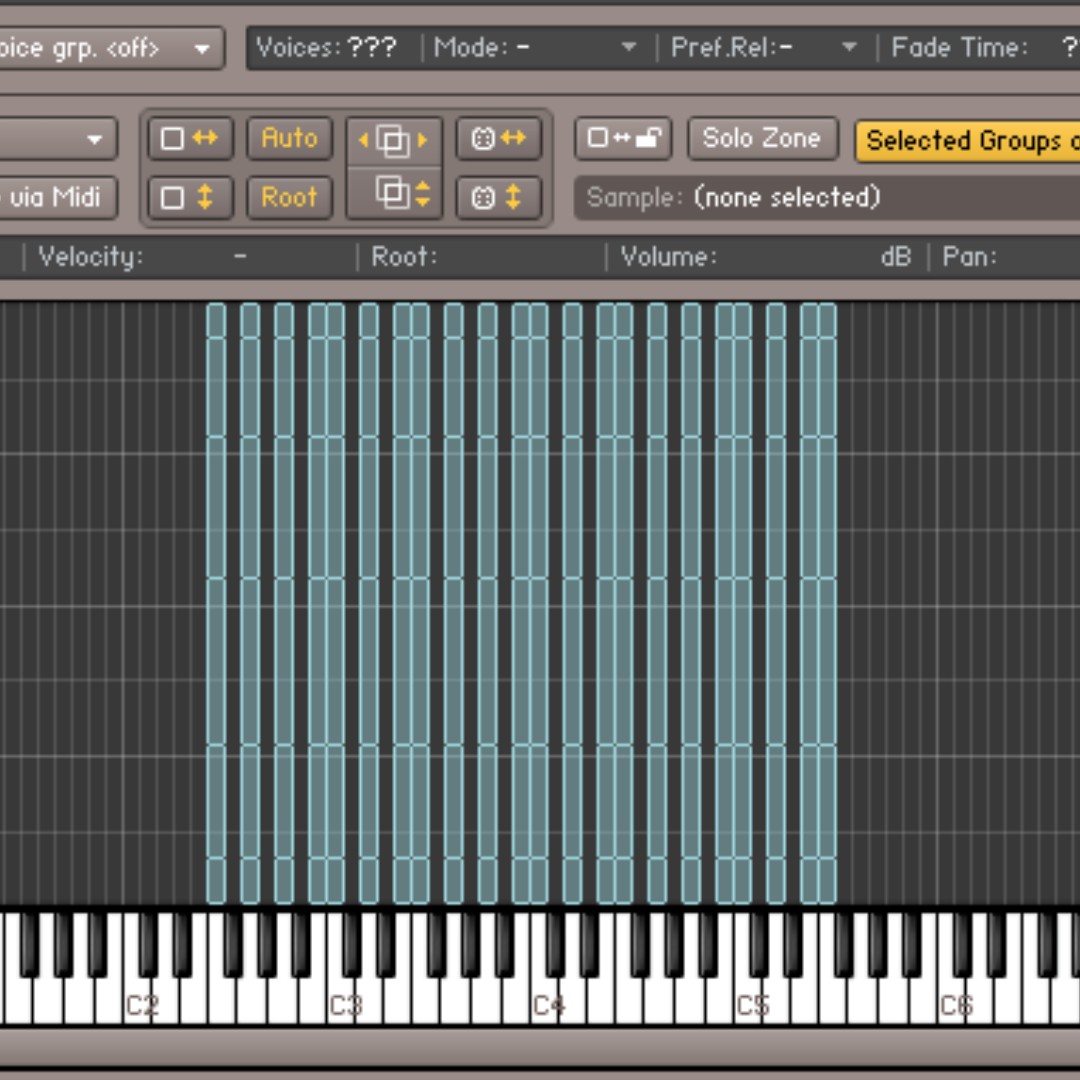
Task: Open the Voice grp. <off> dropdown
Action: 110,48
